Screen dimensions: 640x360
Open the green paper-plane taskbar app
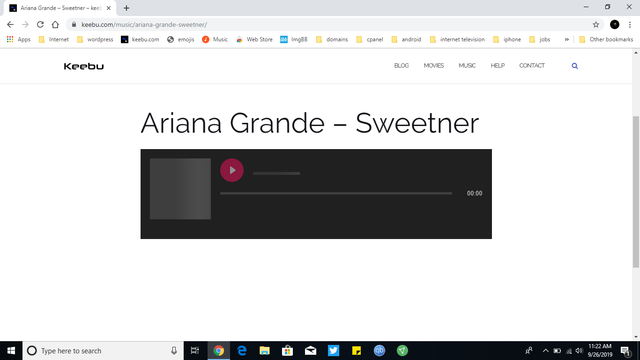402,351
